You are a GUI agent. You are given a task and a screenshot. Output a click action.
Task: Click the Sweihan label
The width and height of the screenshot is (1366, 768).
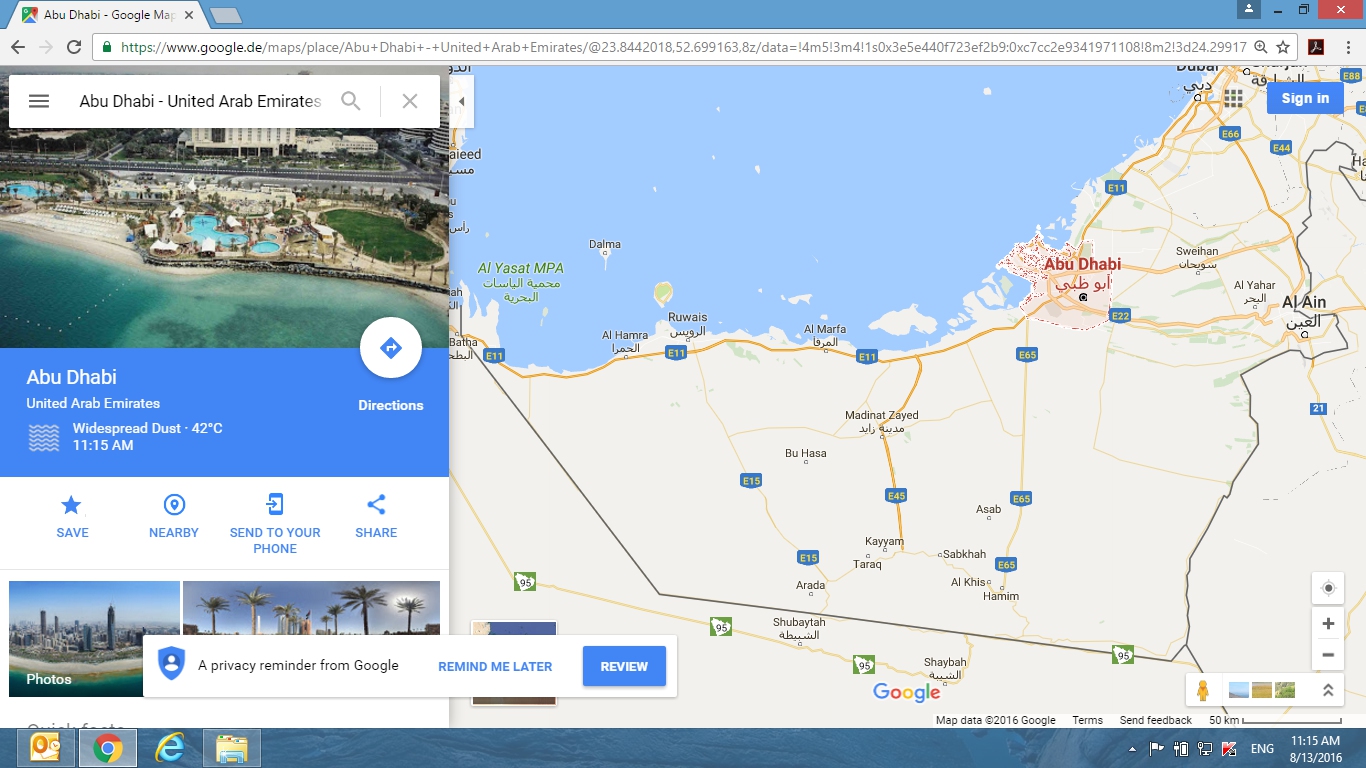[1197, 252]
